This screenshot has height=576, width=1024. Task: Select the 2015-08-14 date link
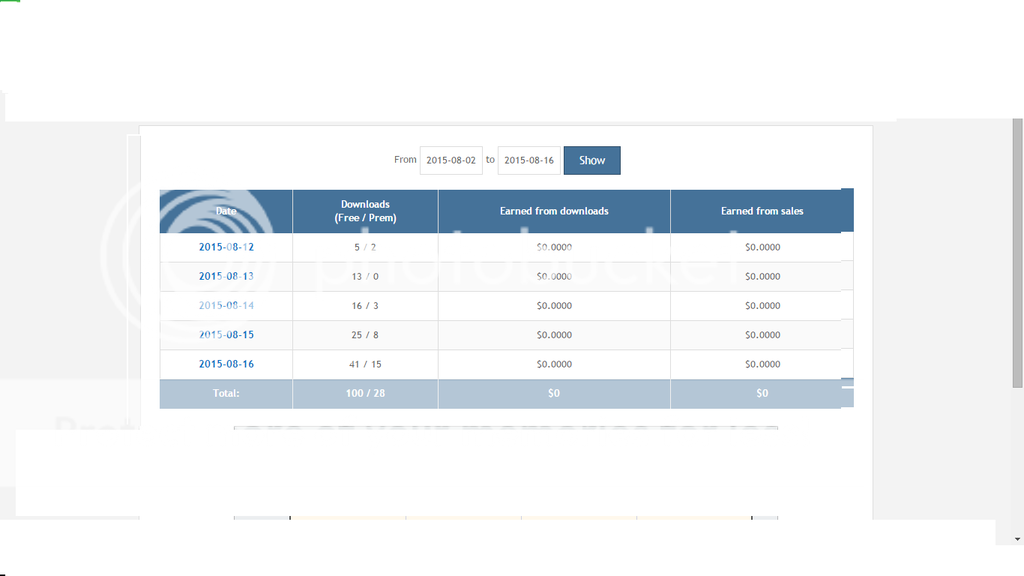pyautogui.click(x=226, y=306)
